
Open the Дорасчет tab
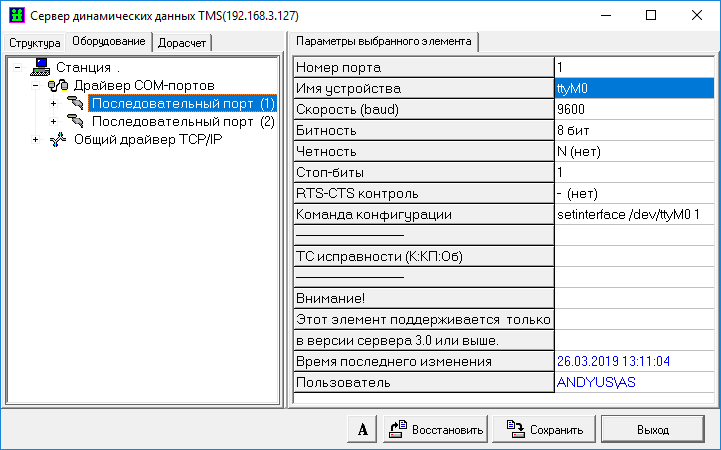tap(183, 43)
